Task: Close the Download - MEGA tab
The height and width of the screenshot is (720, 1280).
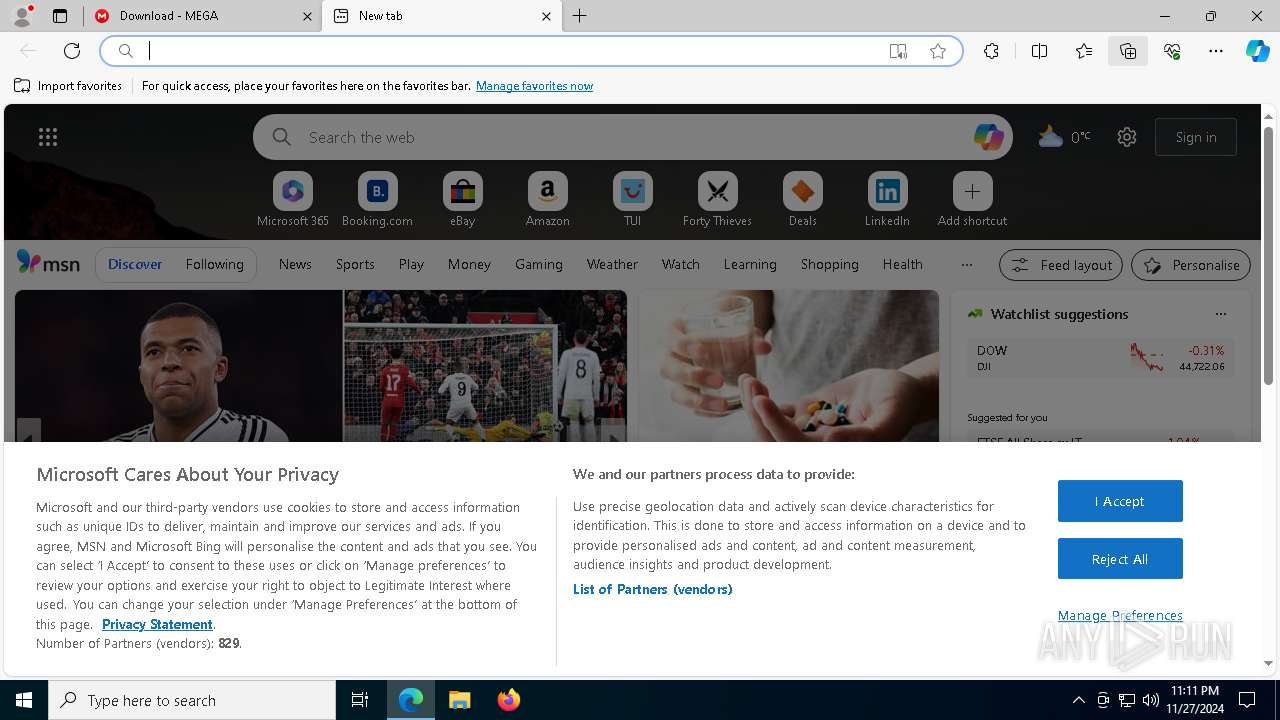Action: (x=306, y=16)
